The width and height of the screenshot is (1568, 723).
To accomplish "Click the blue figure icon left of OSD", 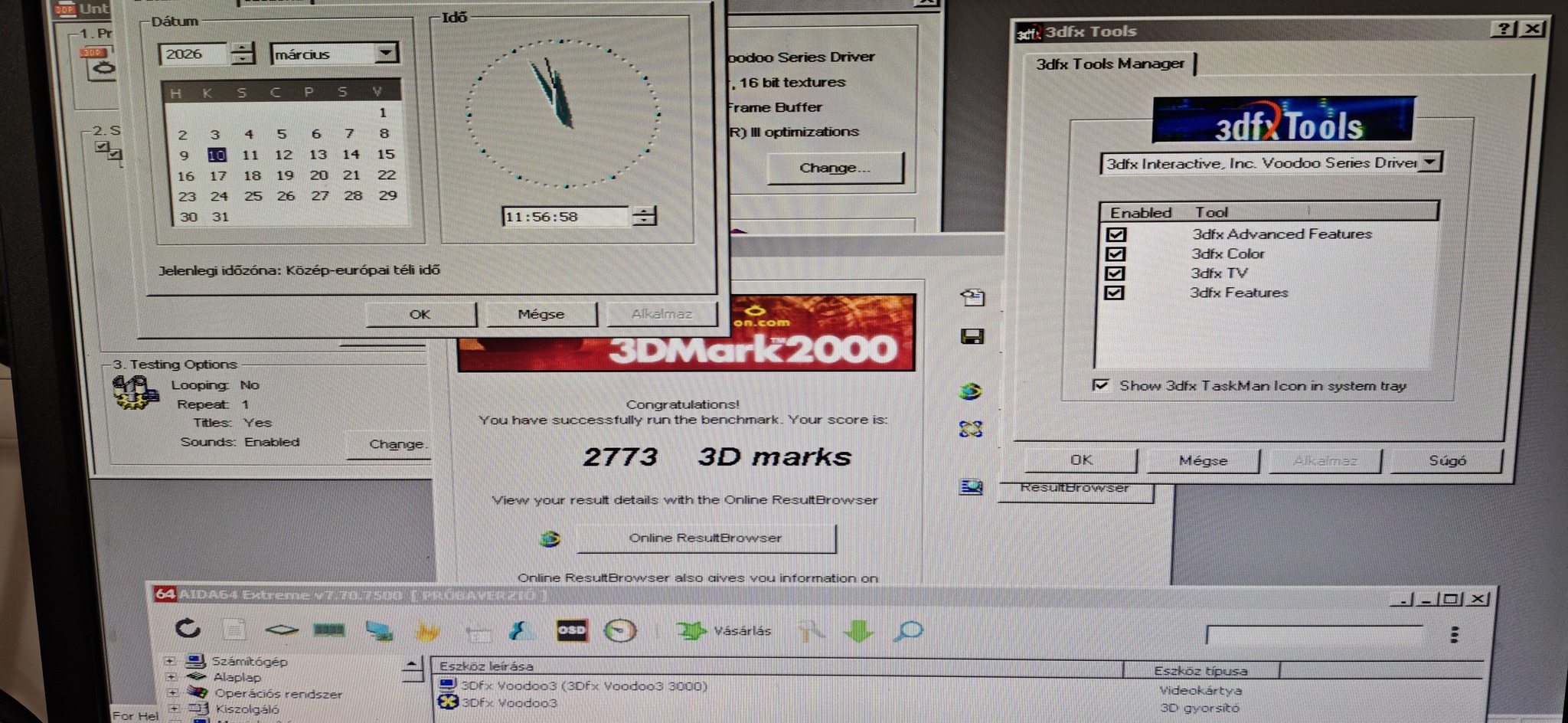I will click(522, 630).
